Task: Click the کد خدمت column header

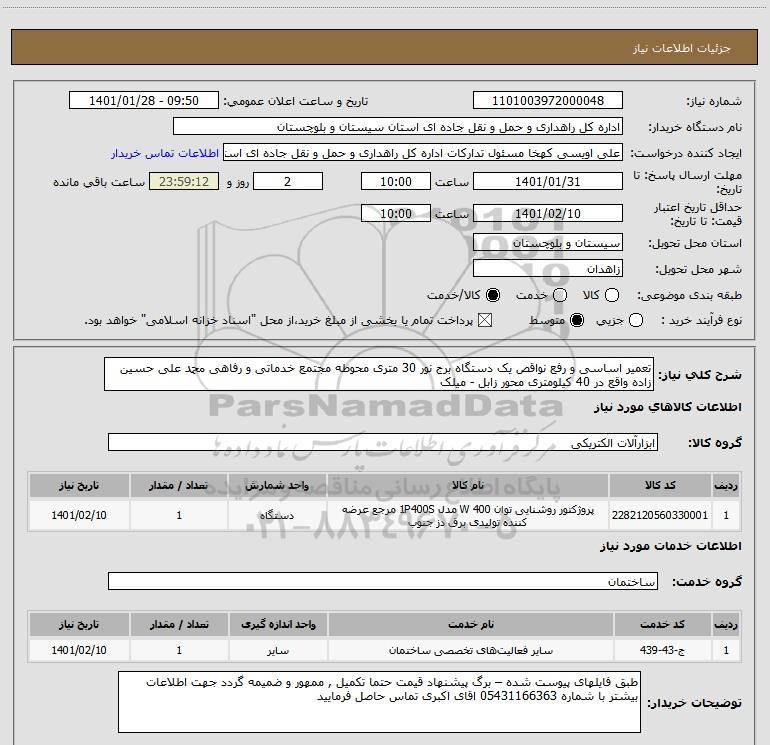Action: [662, 624]
